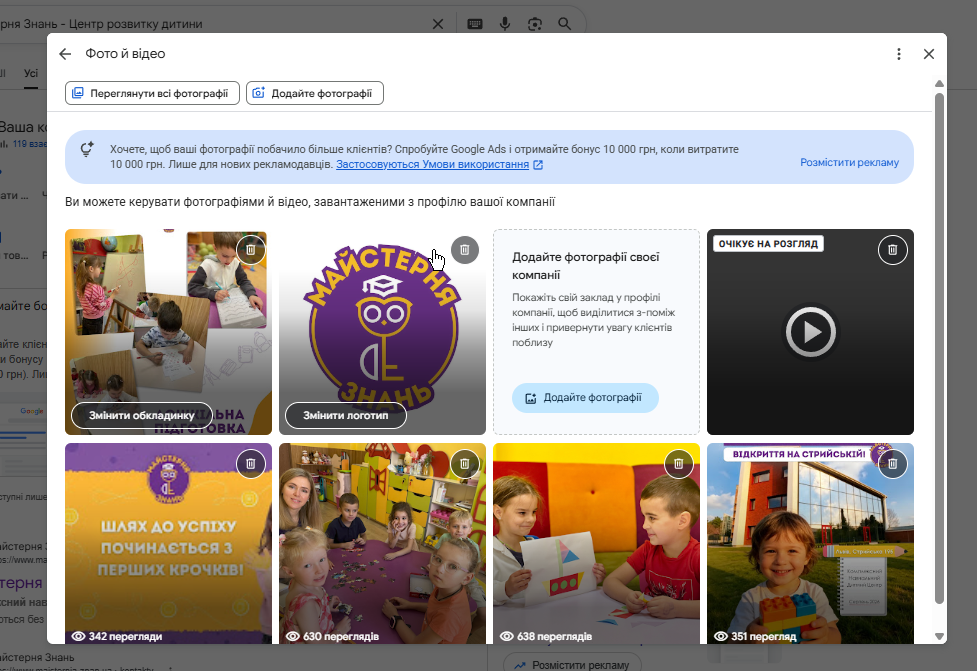The width and height of the screenshot is (977, 671).
Task: Open 'Застосовуються Умови використання' link
Action: pyautogui.click(x=439, y=164)
